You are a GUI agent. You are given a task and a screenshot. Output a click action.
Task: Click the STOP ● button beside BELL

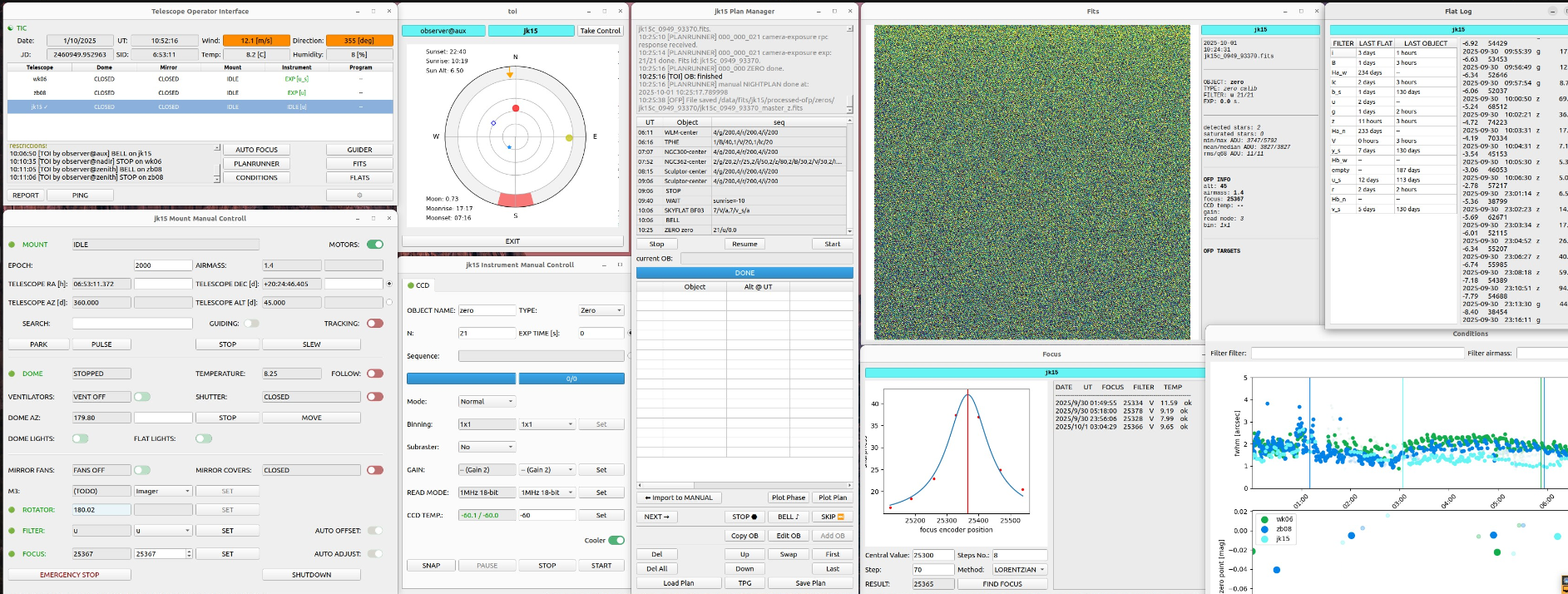(x=744, y=517)
